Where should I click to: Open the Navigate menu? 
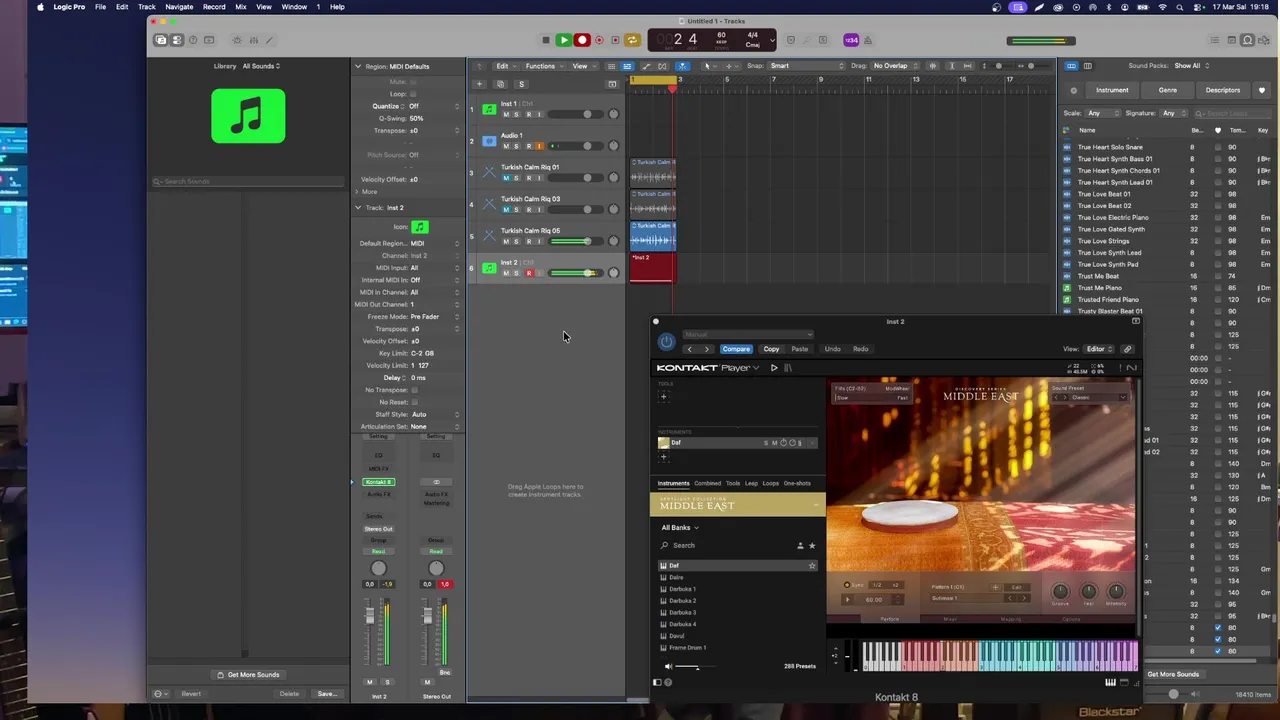pyautogui.click(x=179, y=7)
